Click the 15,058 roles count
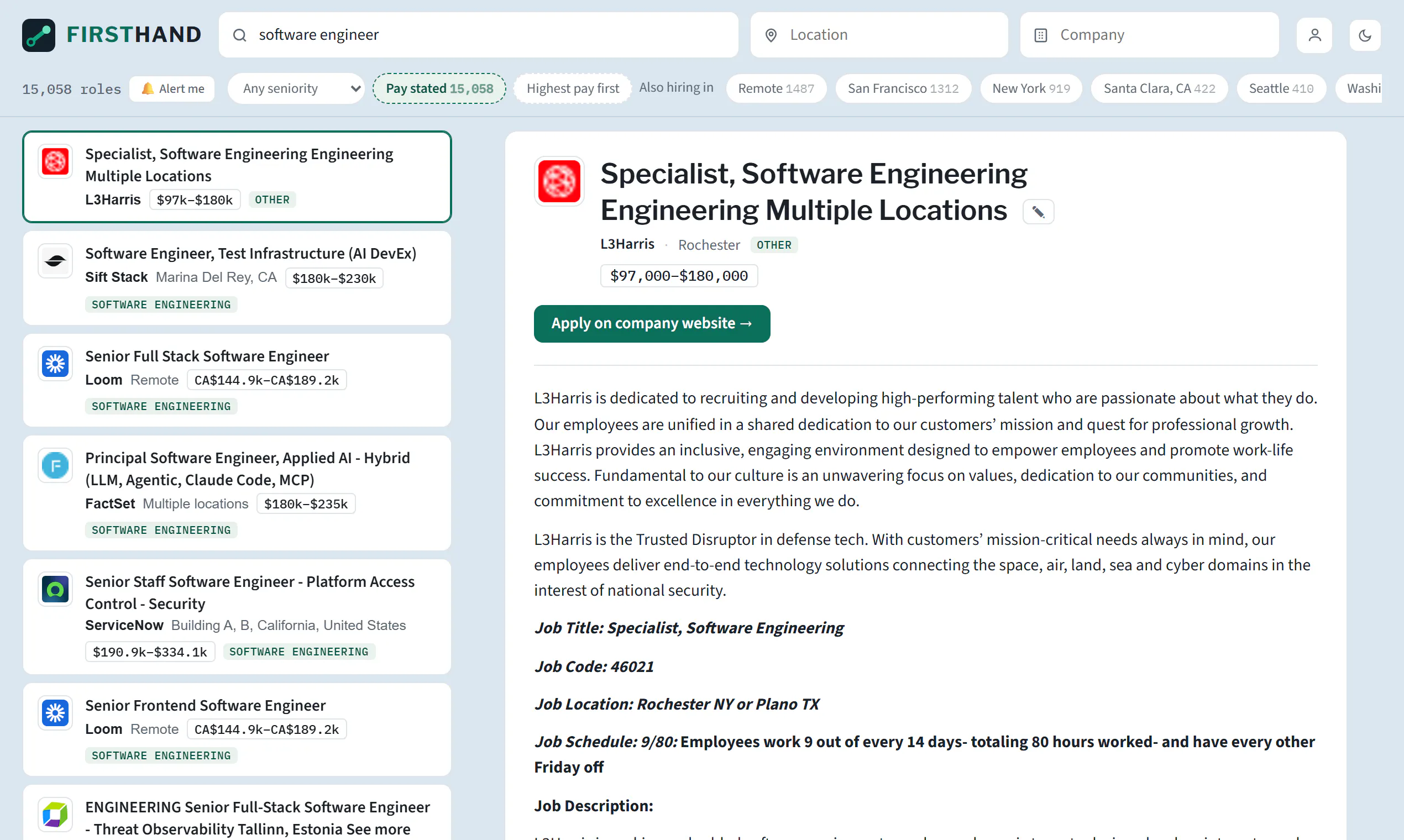Image resolution: width=1404 pixels, height=840 pixels. click(71, 89)
